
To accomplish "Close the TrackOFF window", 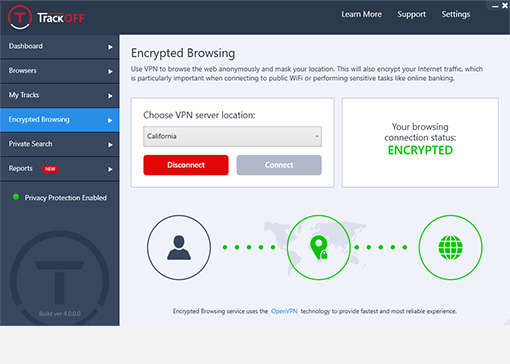I will (x=505, y=5).
